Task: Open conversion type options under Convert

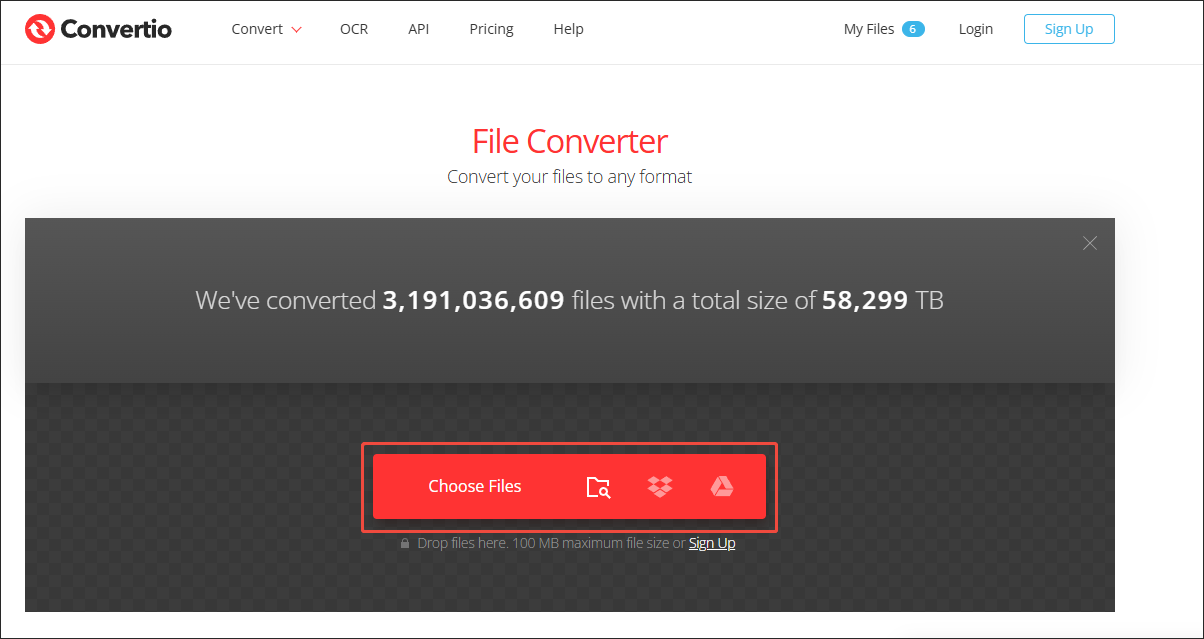Action: pos(256,29)
